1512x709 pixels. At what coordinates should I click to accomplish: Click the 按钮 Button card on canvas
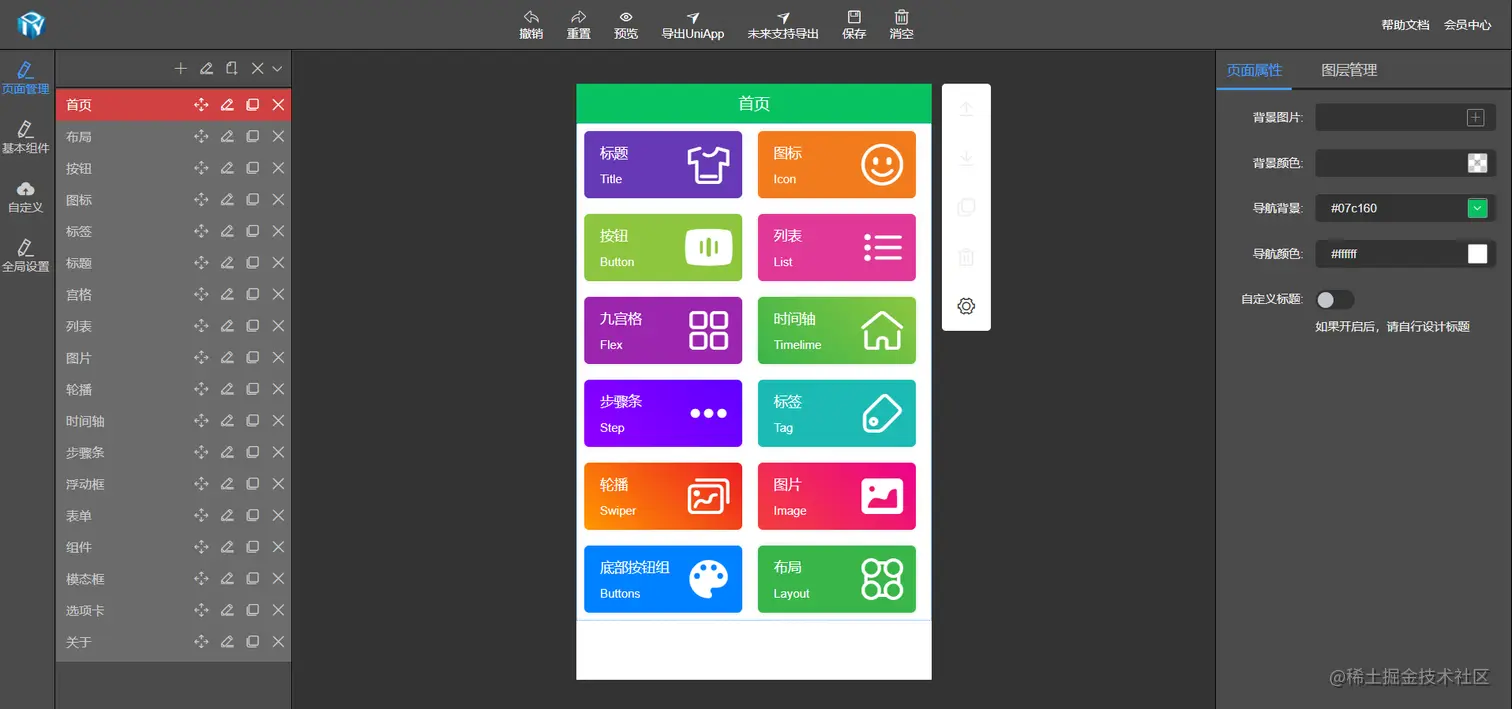coord(663,247)
